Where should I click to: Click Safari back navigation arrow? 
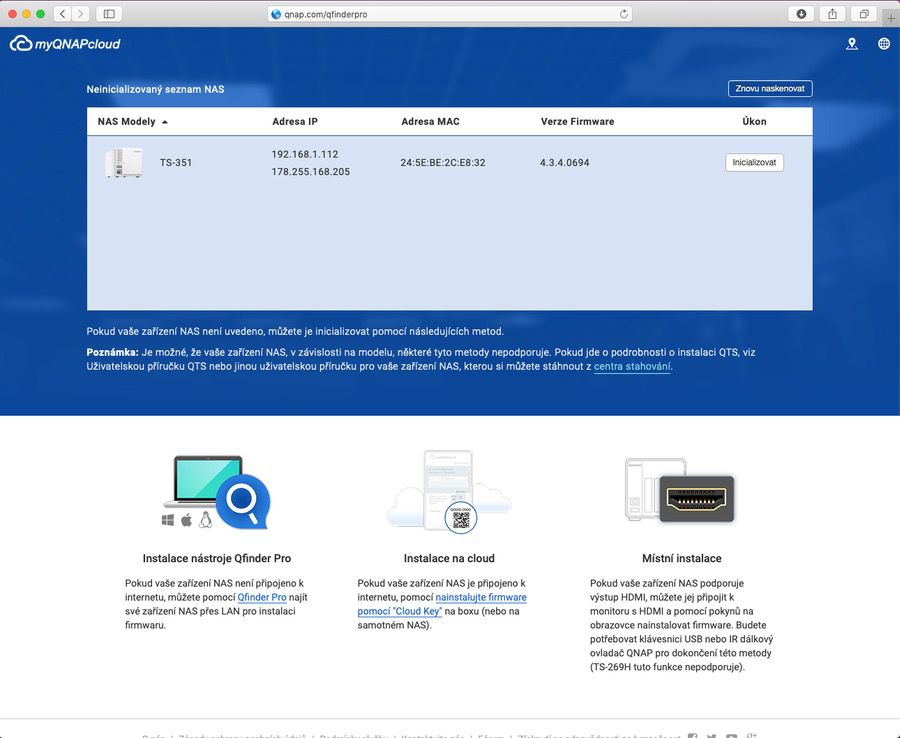click(62, 14)
